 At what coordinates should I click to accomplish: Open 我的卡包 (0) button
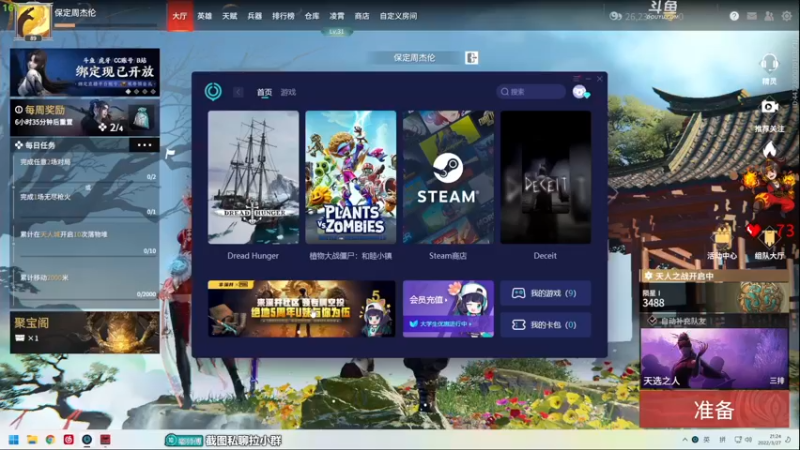tap(545, 325)
